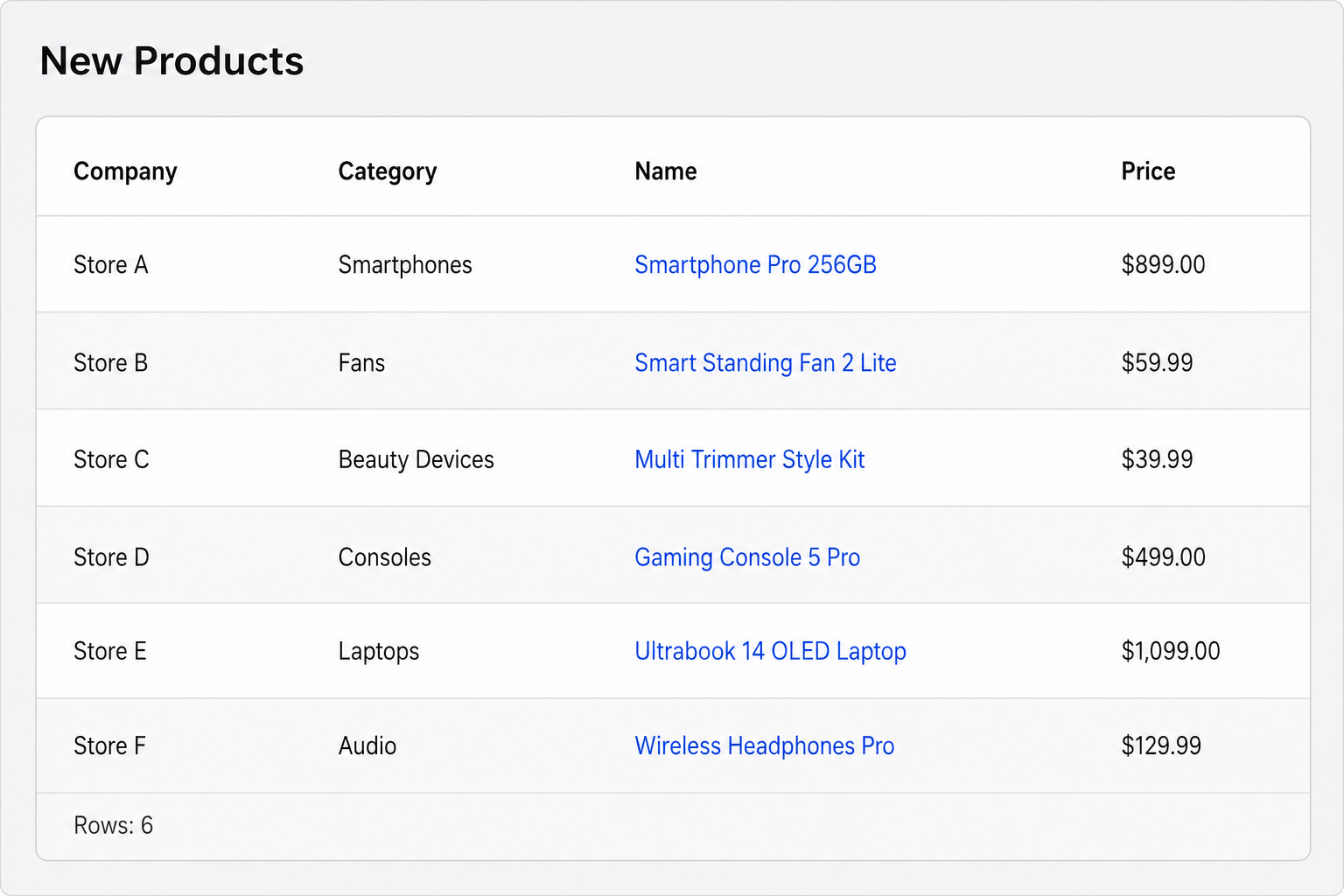This screenshot has height=896, width=1344.
Task: Open the Multi Trimmer Style Kit link
Action: [x=750, y=460]
